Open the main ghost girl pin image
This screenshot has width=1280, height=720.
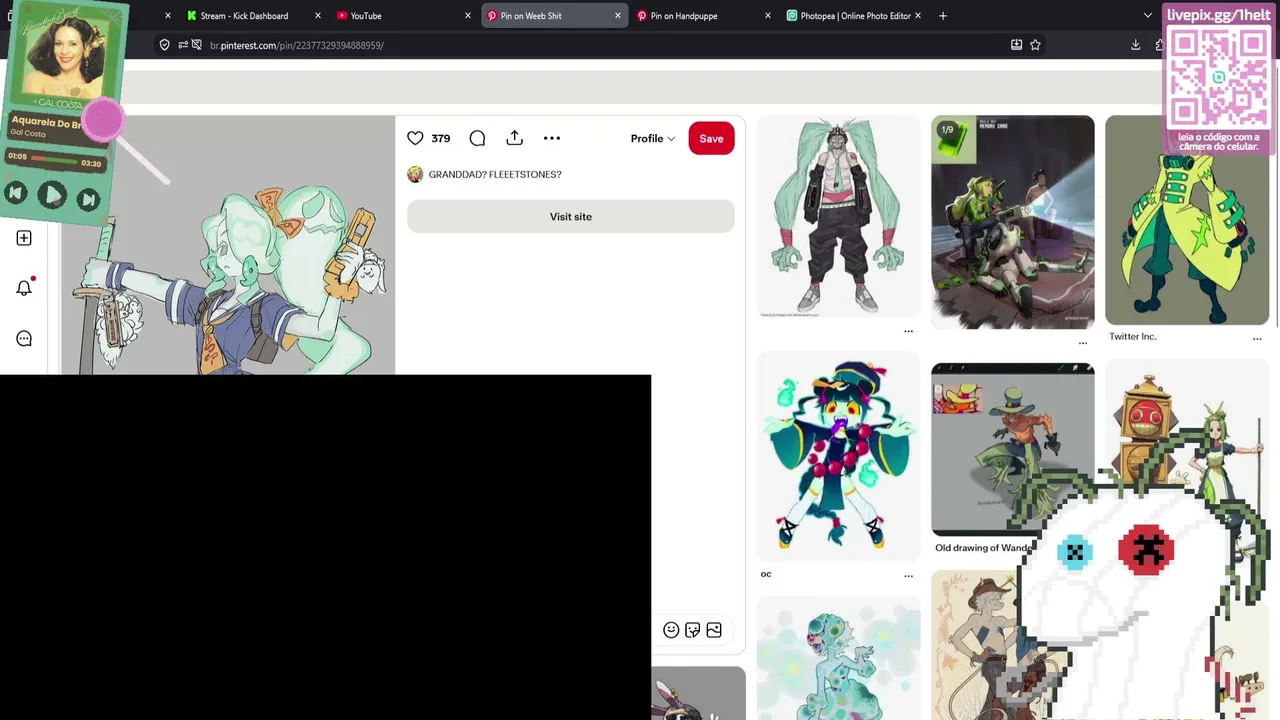(228, 246)
